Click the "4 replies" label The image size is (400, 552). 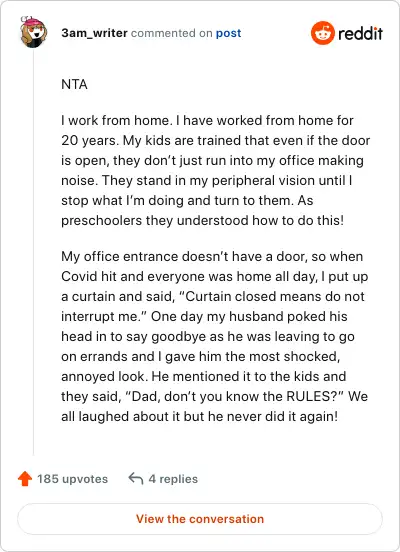coord(173,479)
